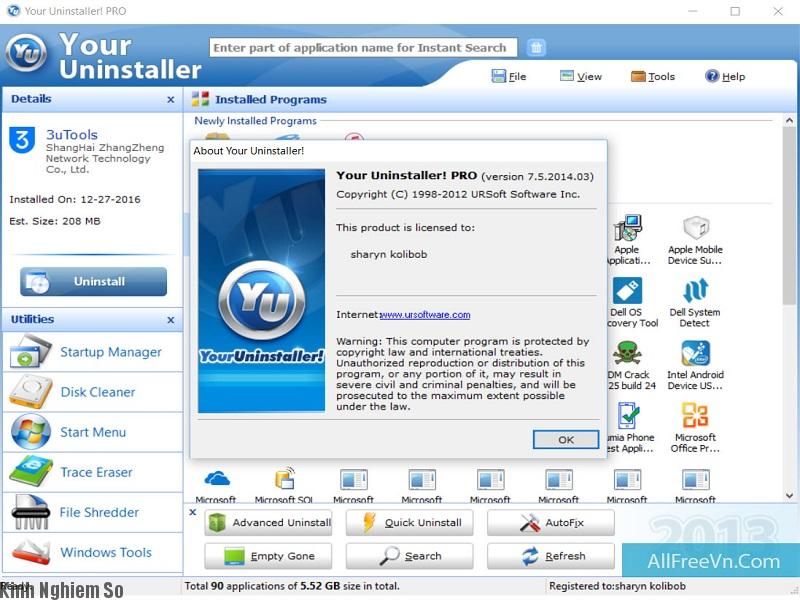The image size is (800, 600).
Task: Open Windows Tools utility
Action: (93, 552)
